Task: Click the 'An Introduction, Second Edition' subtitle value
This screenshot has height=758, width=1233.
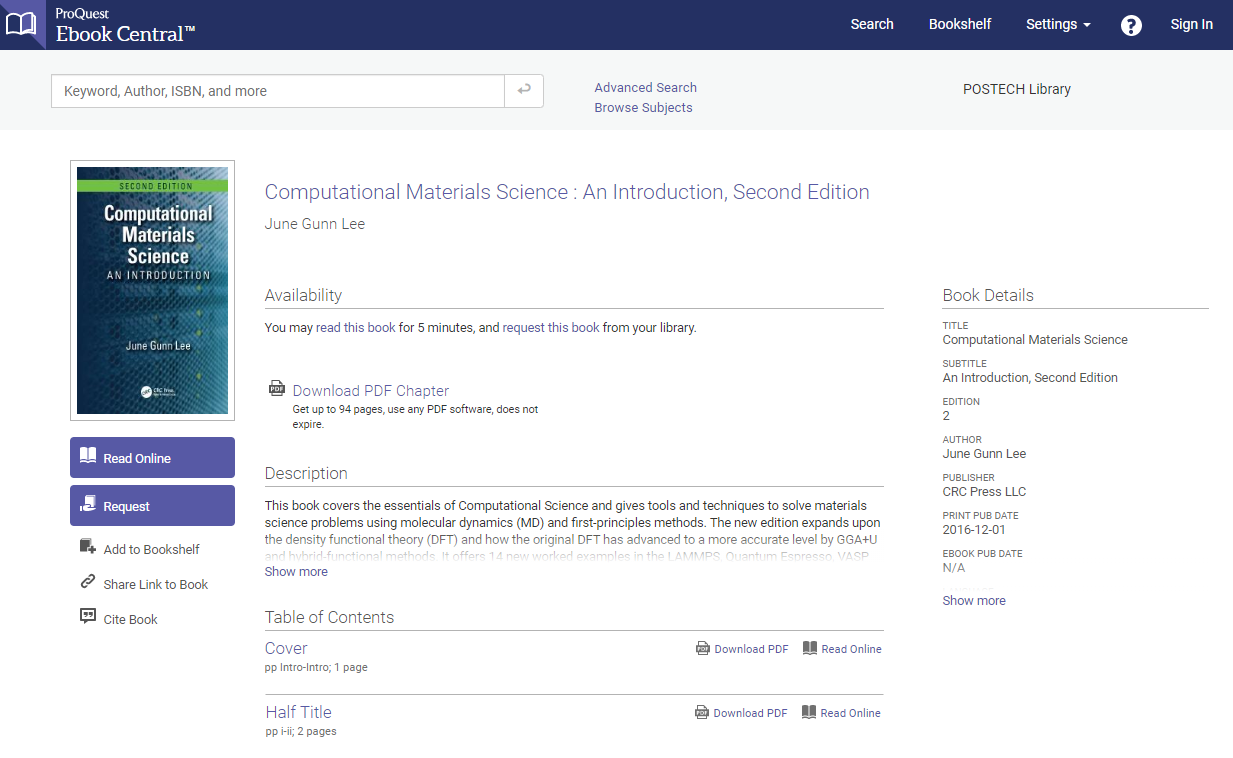Action: tap(1030, 377)
